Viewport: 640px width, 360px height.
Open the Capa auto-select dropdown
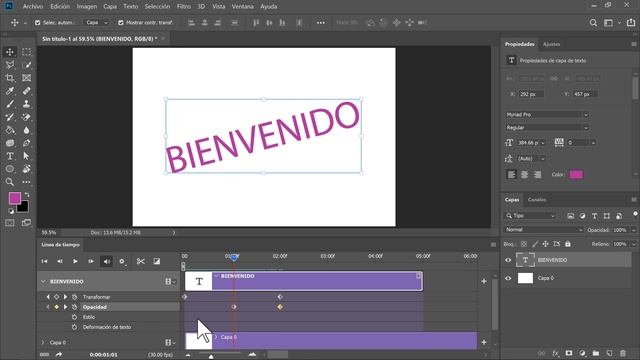[x=97, y=23]
